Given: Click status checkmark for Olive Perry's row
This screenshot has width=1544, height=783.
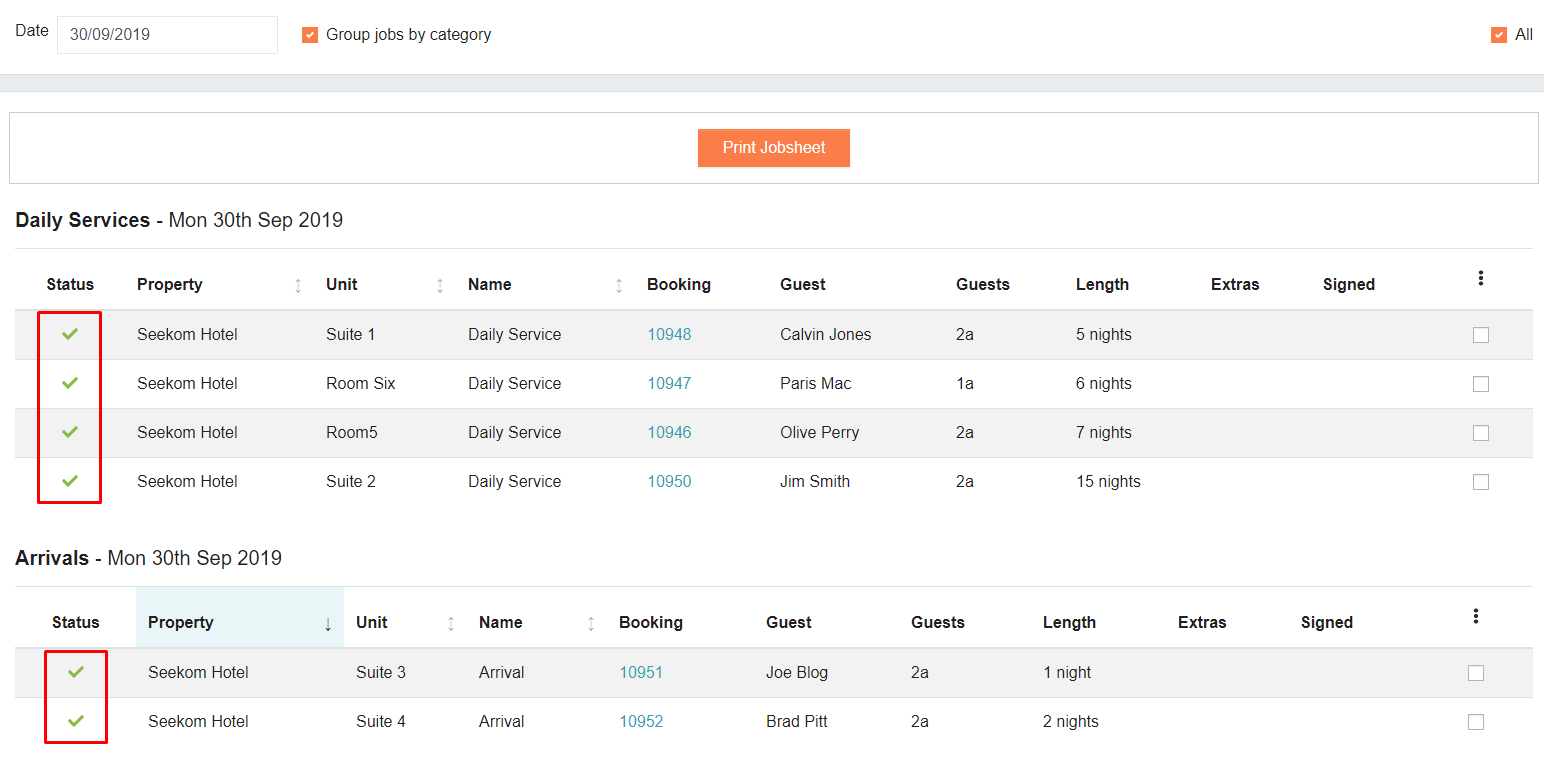Looking at the screenshot, I should tap(70, 432).
